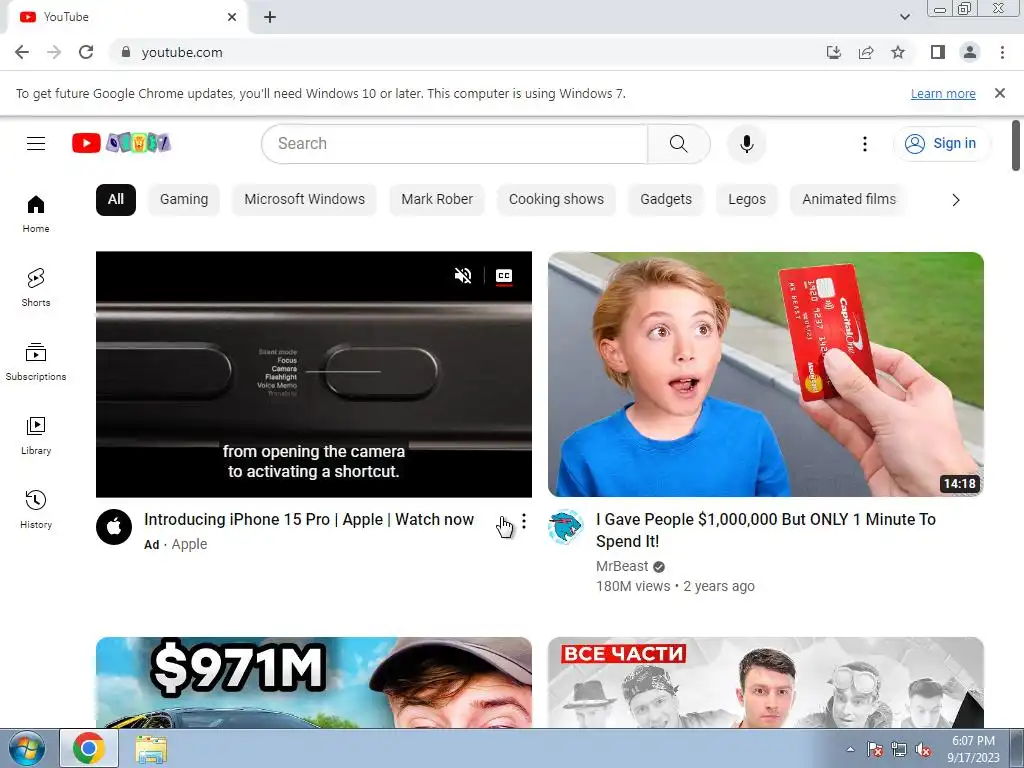Close the YouTube tab
Image resolution: width=1024 pixels, height=768 pixels.
pos(232,17)
